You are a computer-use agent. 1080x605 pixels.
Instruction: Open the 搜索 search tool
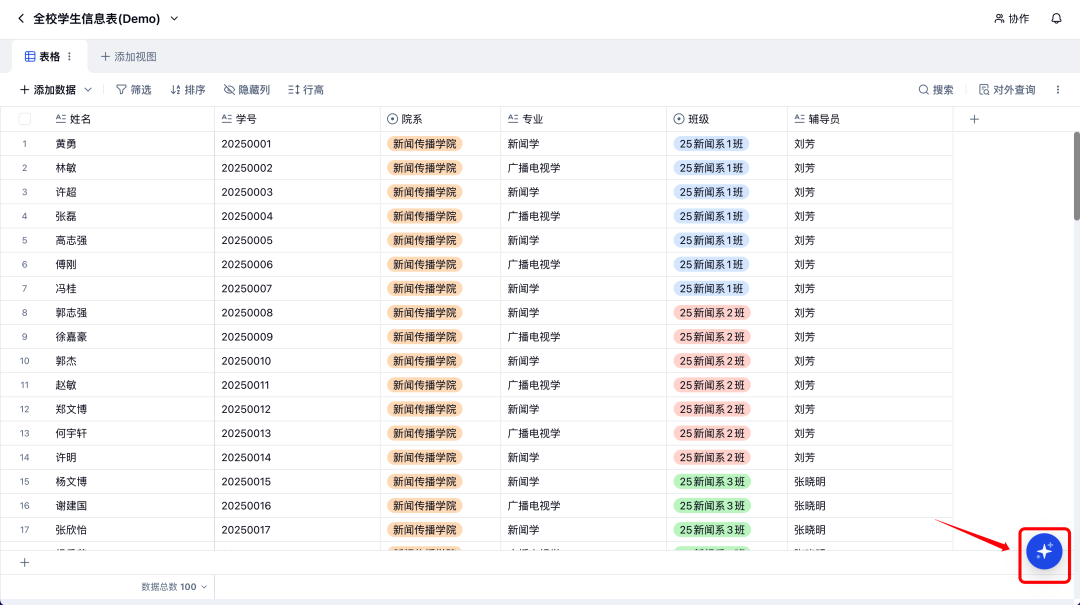pyautogui.click(x=936, y=90)
